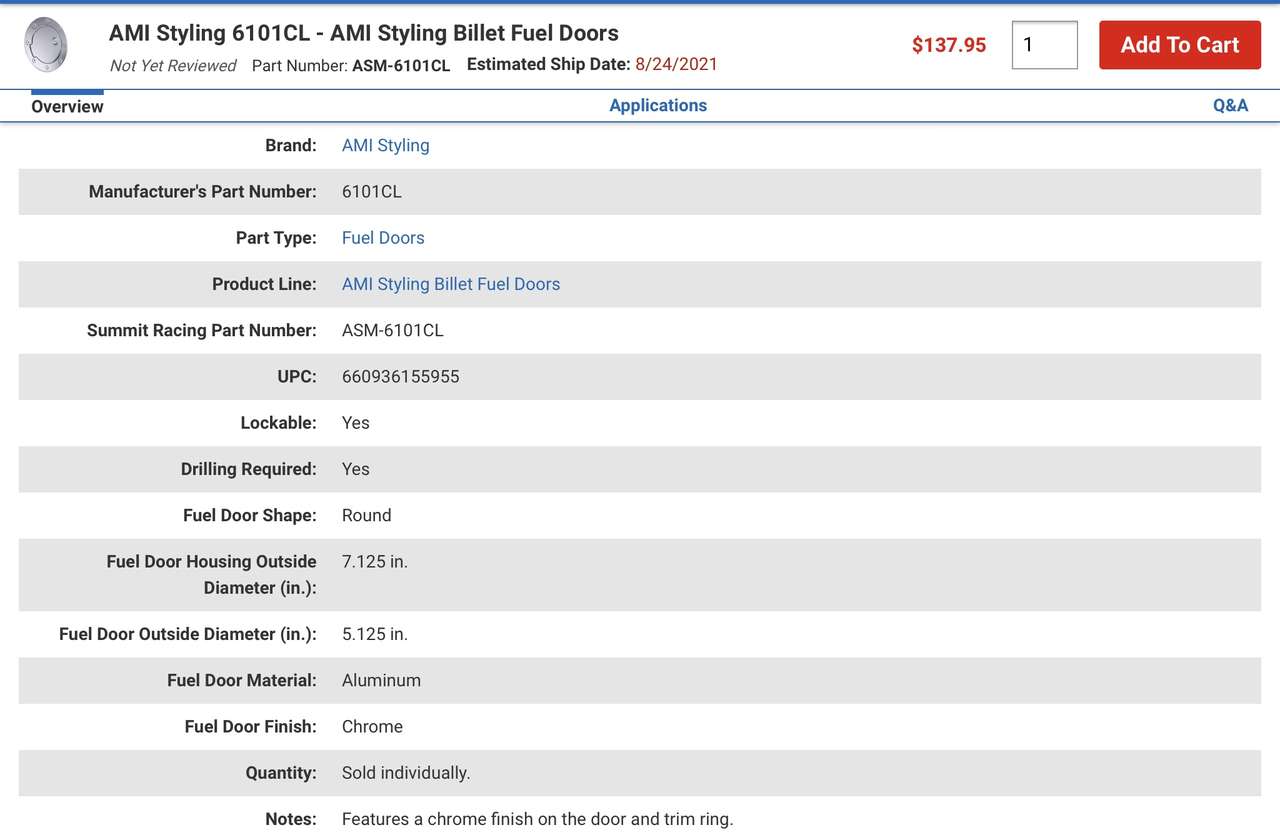Click the 5.125 in. door diameter value
The width and height of the screenshot is (1280, 835).
(374, 634)
